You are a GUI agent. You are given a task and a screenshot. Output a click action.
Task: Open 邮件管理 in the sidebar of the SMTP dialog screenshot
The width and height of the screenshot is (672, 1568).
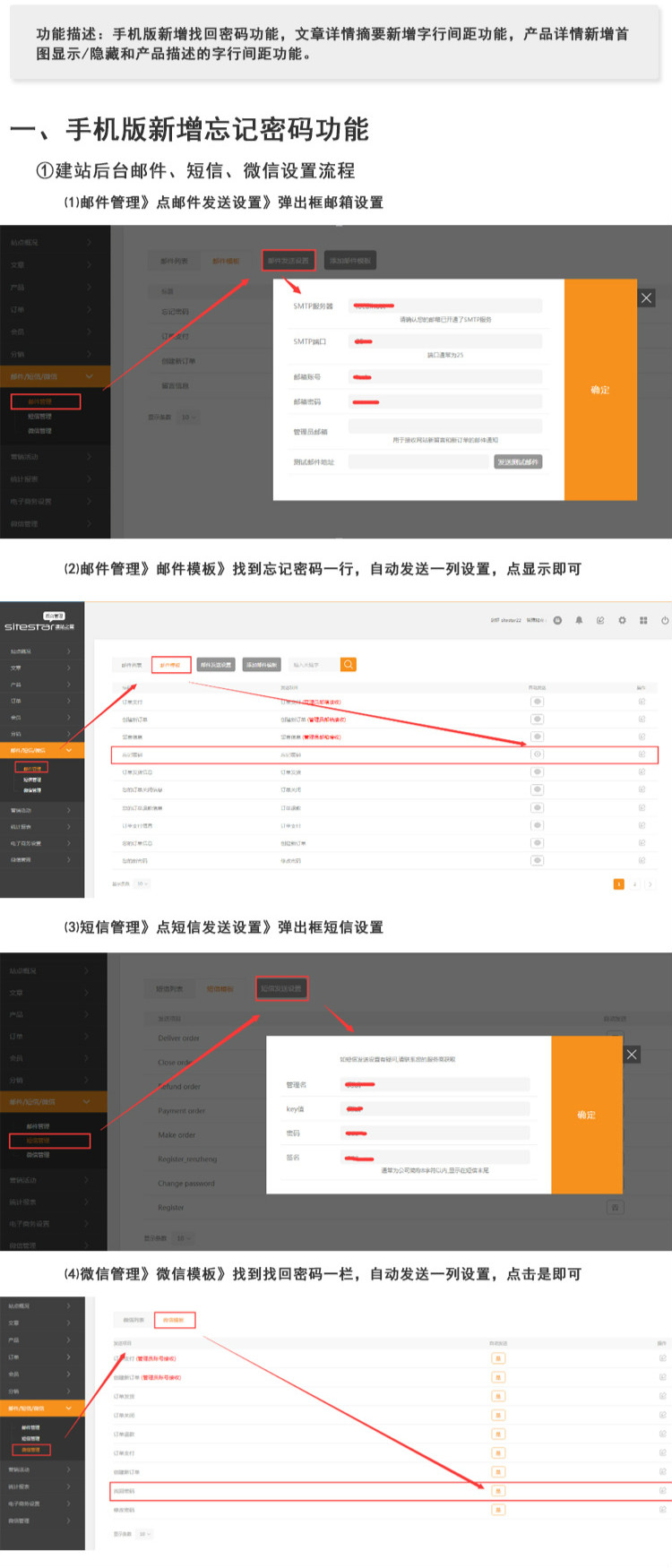click(x=46, y=401)
